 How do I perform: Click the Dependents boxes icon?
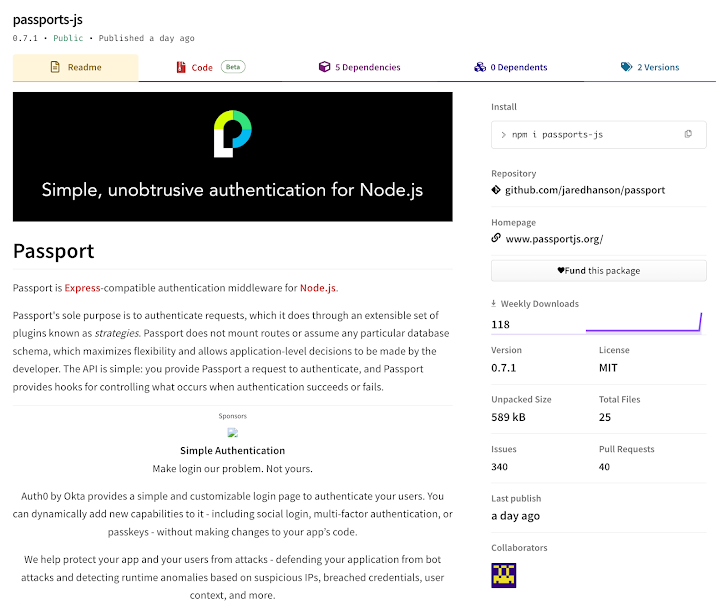coord(480,68)
